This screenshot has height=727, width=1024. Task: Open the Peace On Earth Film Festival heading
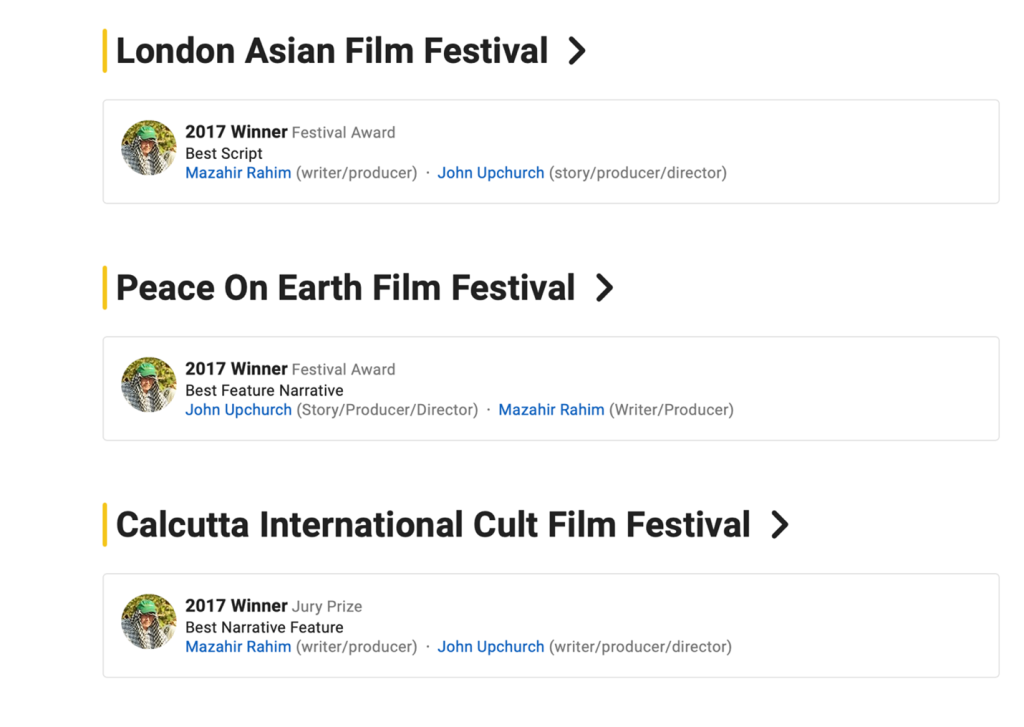tap(345, 288)
